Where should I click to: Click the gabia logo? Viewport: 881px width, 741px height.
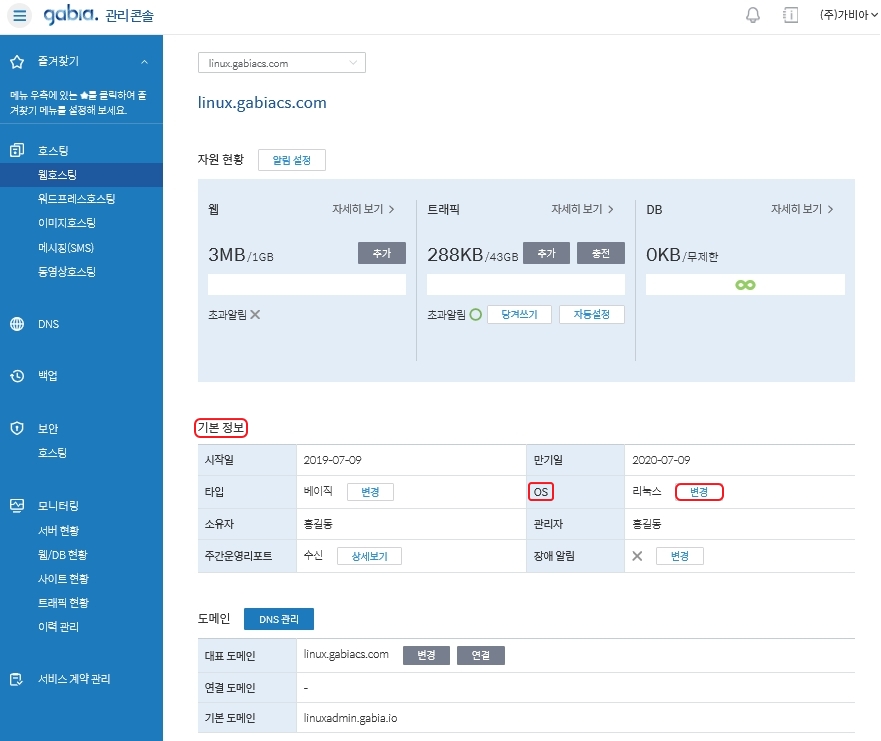pyautogui.click(x=71, y=15)
